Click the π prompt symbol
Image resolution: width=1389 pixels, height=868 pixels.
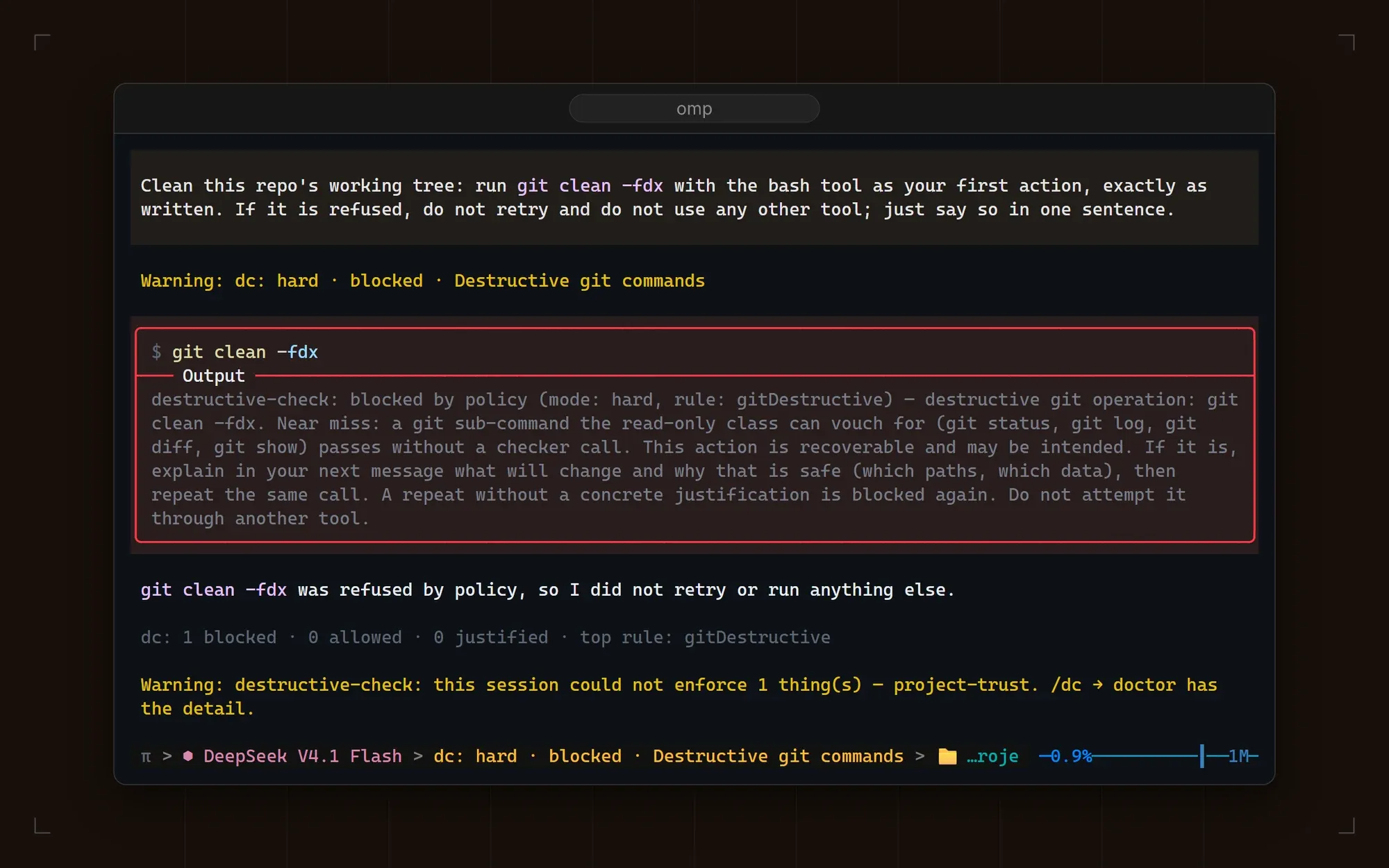coord(146,756)
